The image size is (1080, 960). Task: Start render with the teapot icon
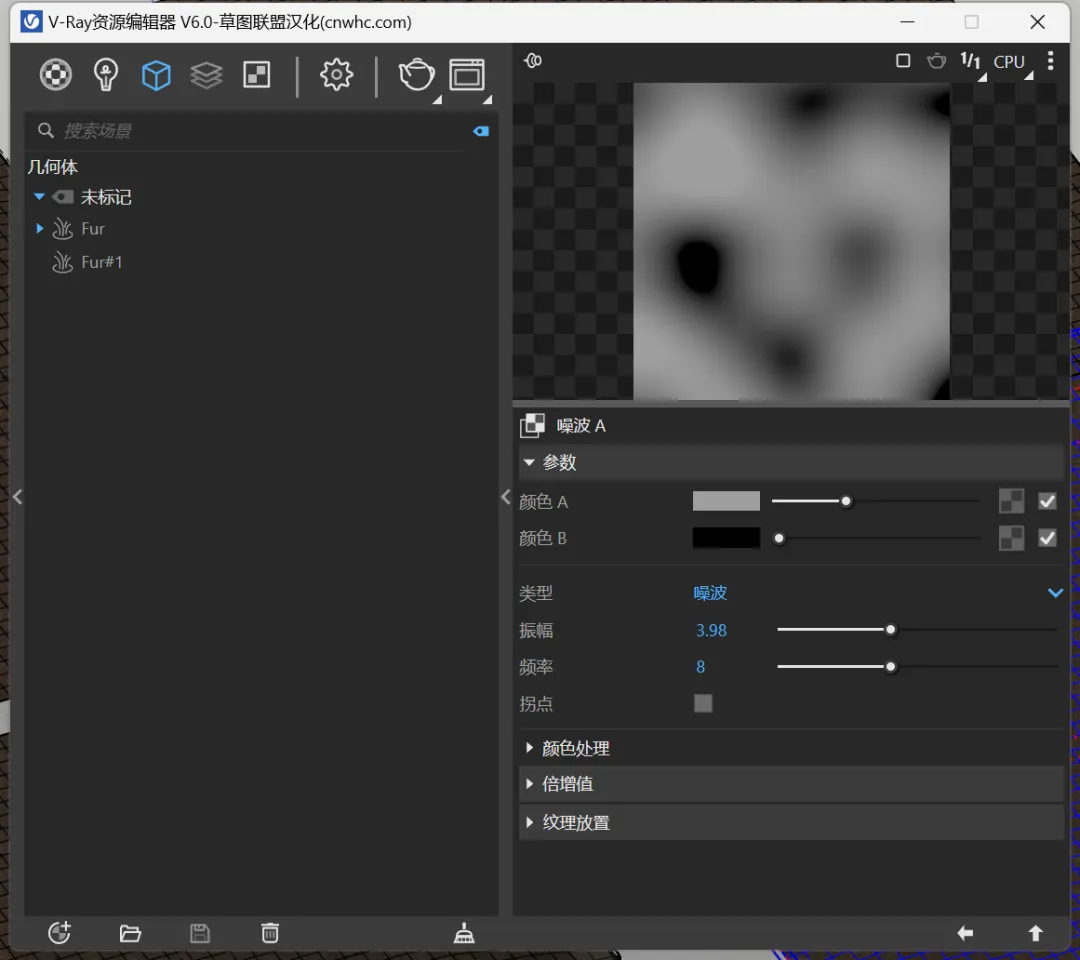pos(417,75)
